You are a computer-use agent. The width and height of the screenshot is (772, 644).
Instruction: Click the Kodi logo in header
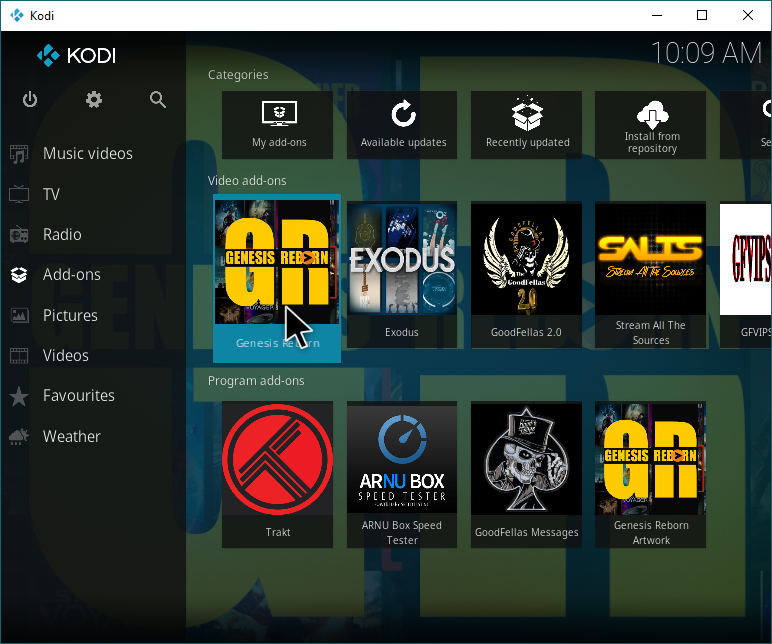76,56
